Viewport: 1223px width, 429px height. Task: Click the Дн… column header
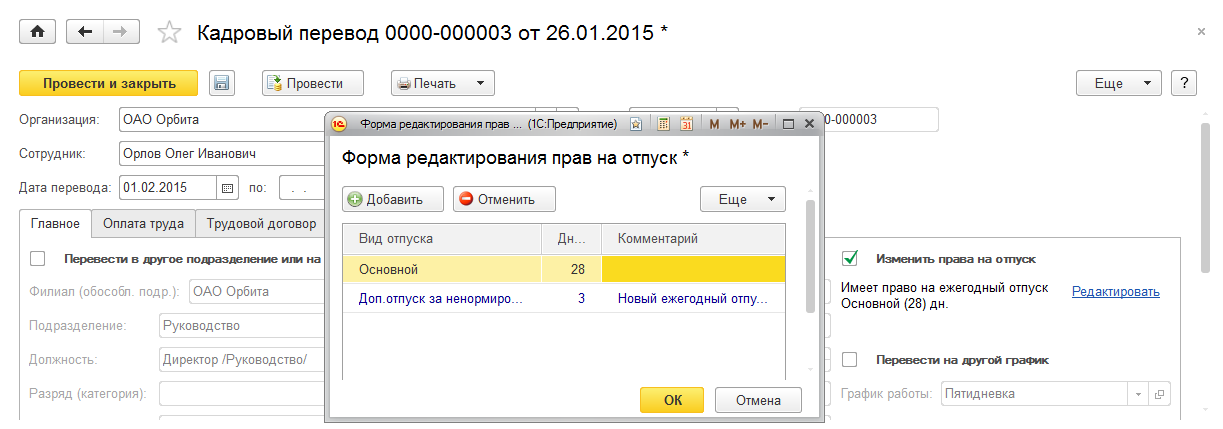click(571, 239)
